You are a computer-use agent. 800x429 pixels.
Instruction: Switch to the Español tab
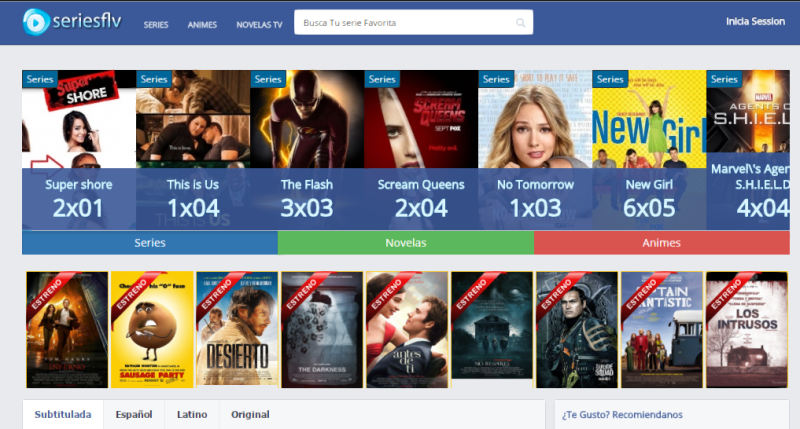(134, 414)
